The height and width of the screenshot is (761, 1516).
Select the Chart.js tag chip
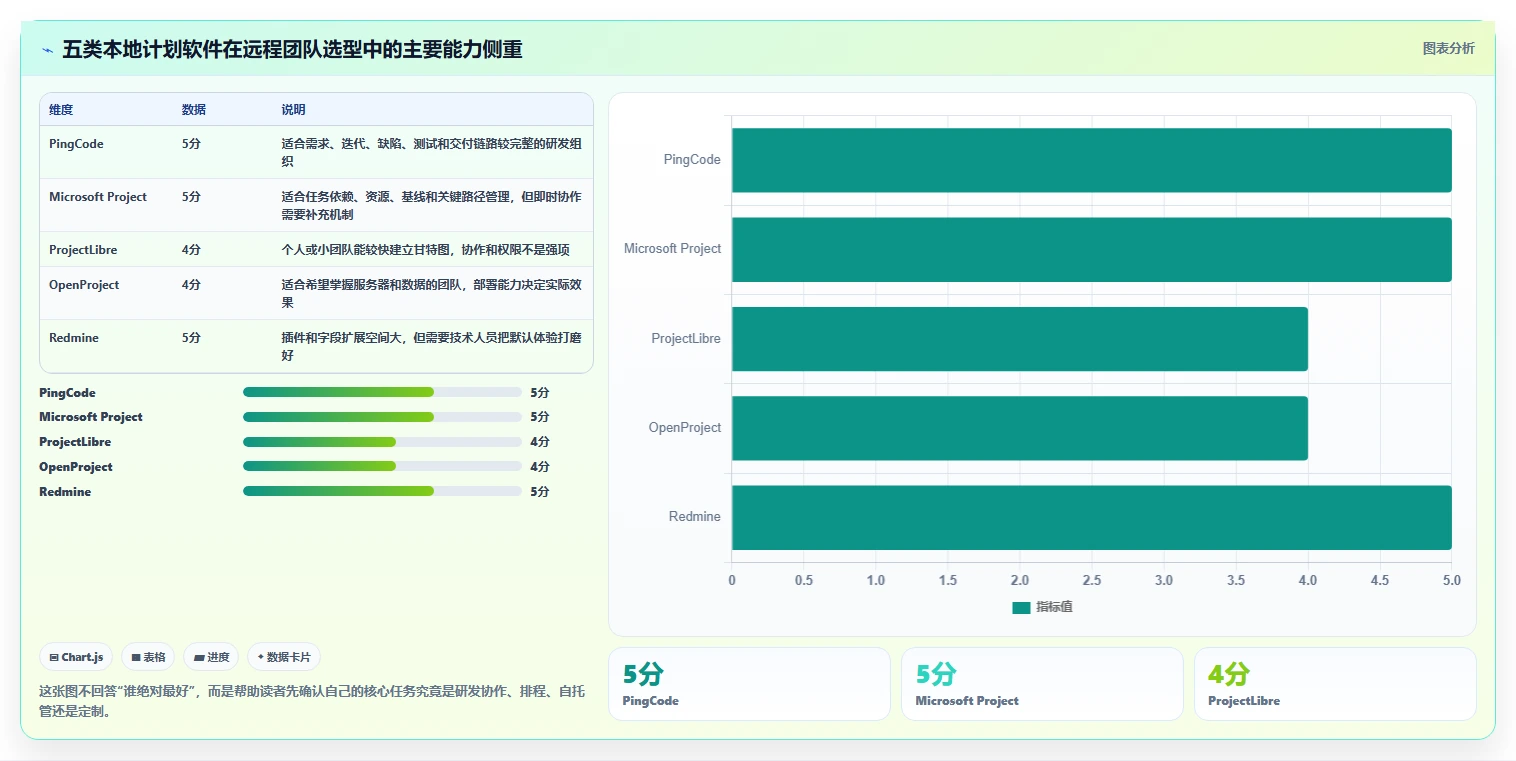click(76, 657)
